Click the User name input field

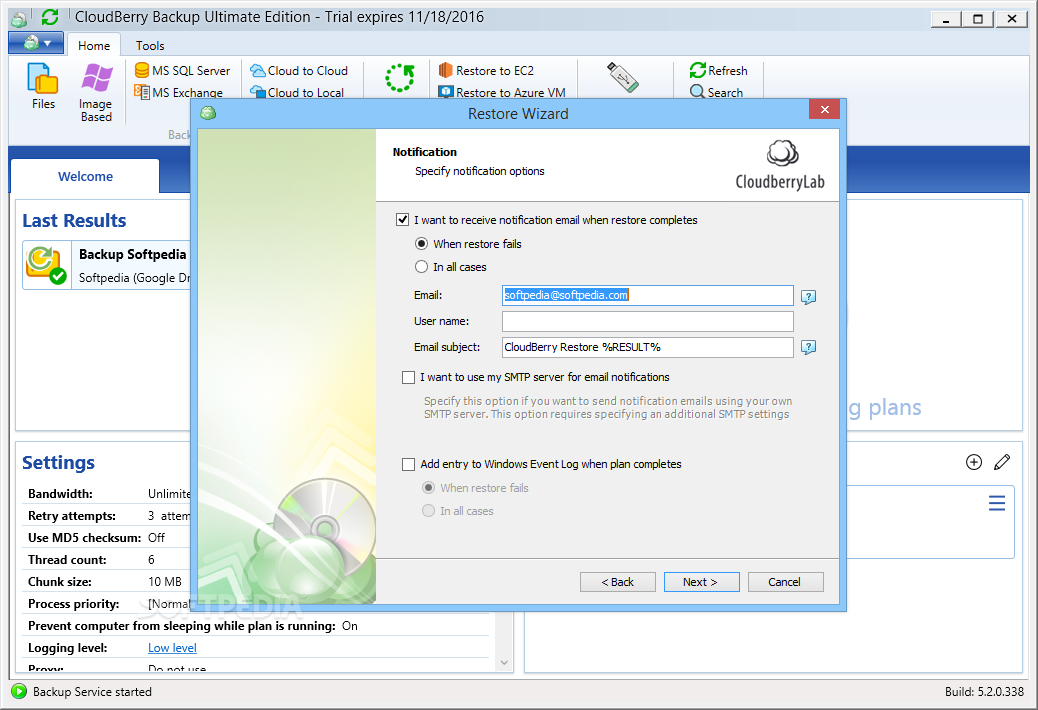click(647, 321)
